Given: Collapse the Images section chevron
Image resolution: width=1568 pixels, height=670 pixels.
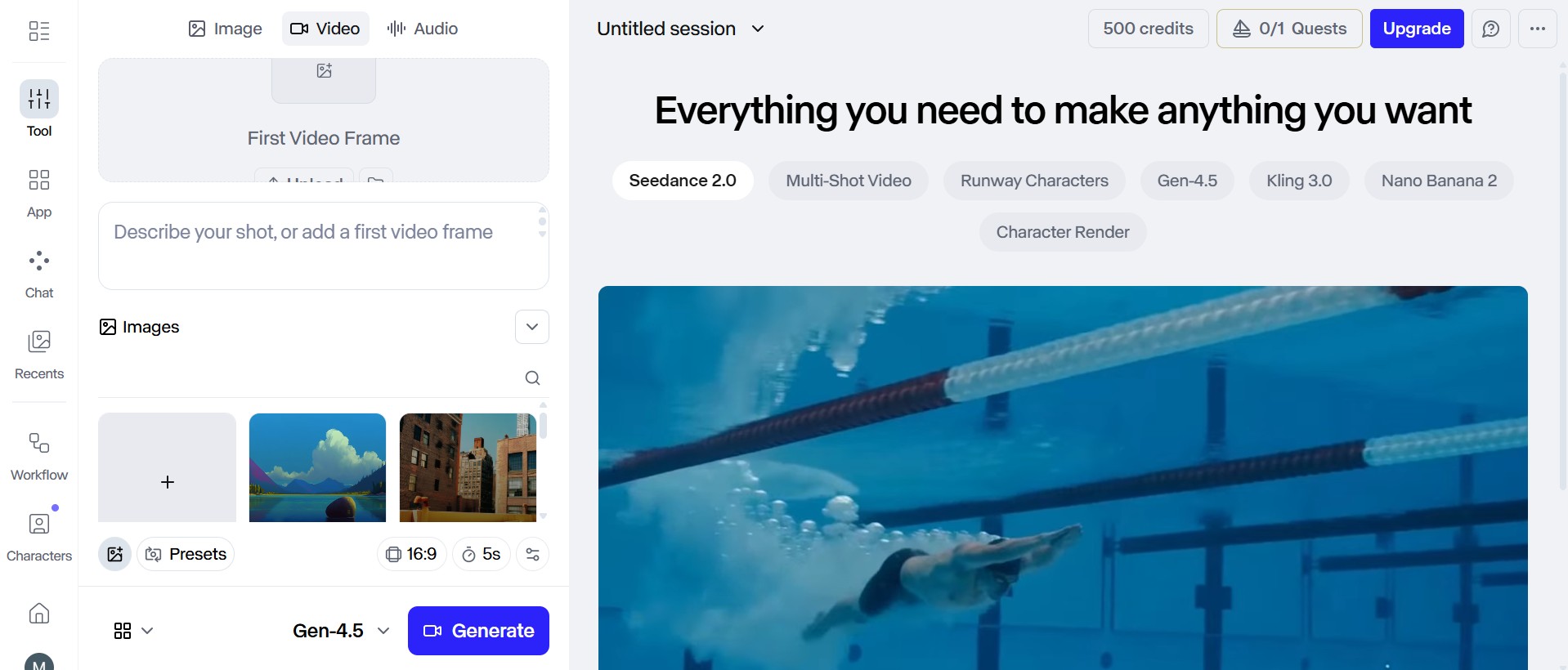Looking at the screenshot, I should click(x=532, y=327).
